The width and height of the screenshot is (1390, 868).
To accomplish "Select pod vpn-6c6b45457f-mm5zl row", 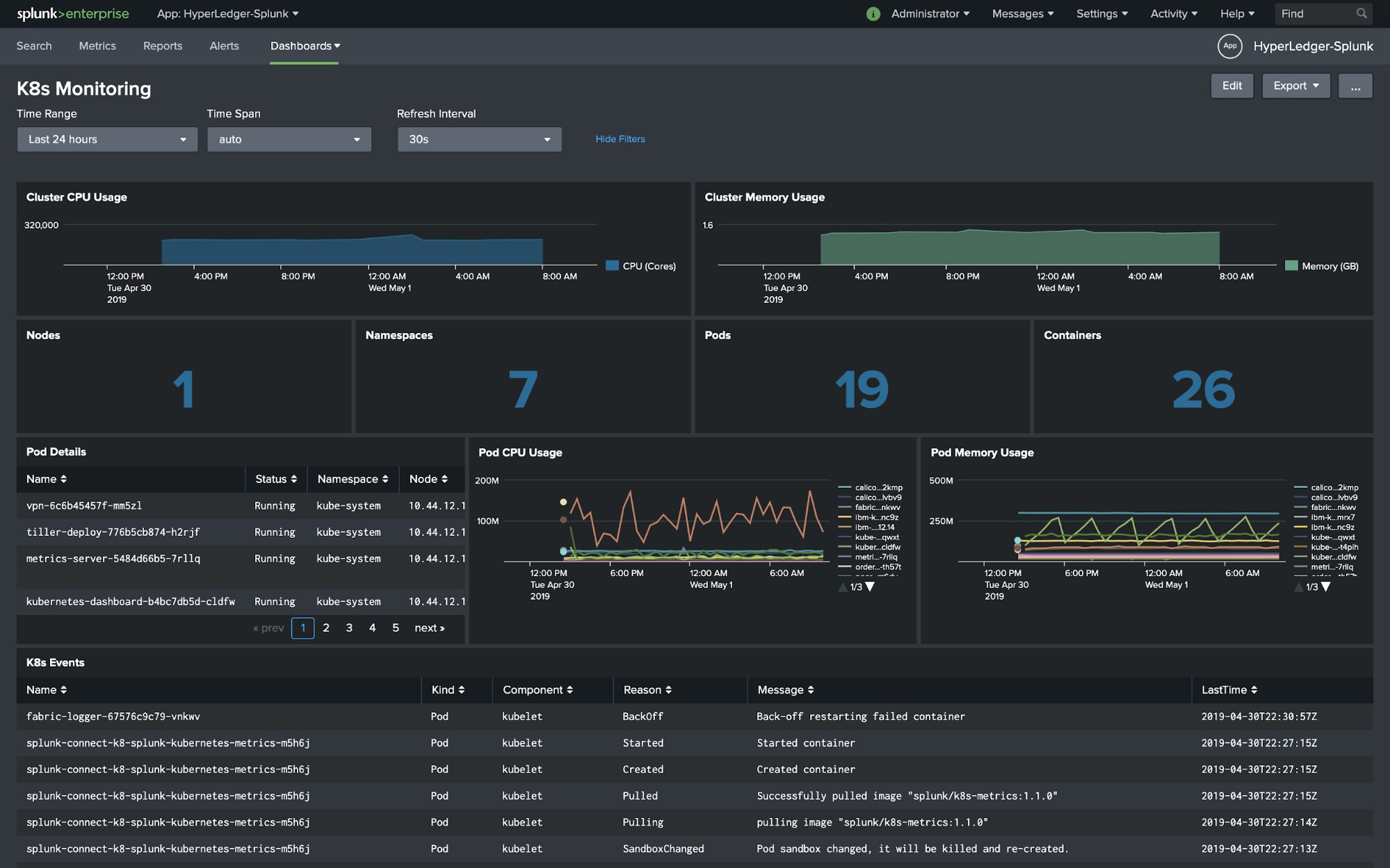I will pos(241,506).
